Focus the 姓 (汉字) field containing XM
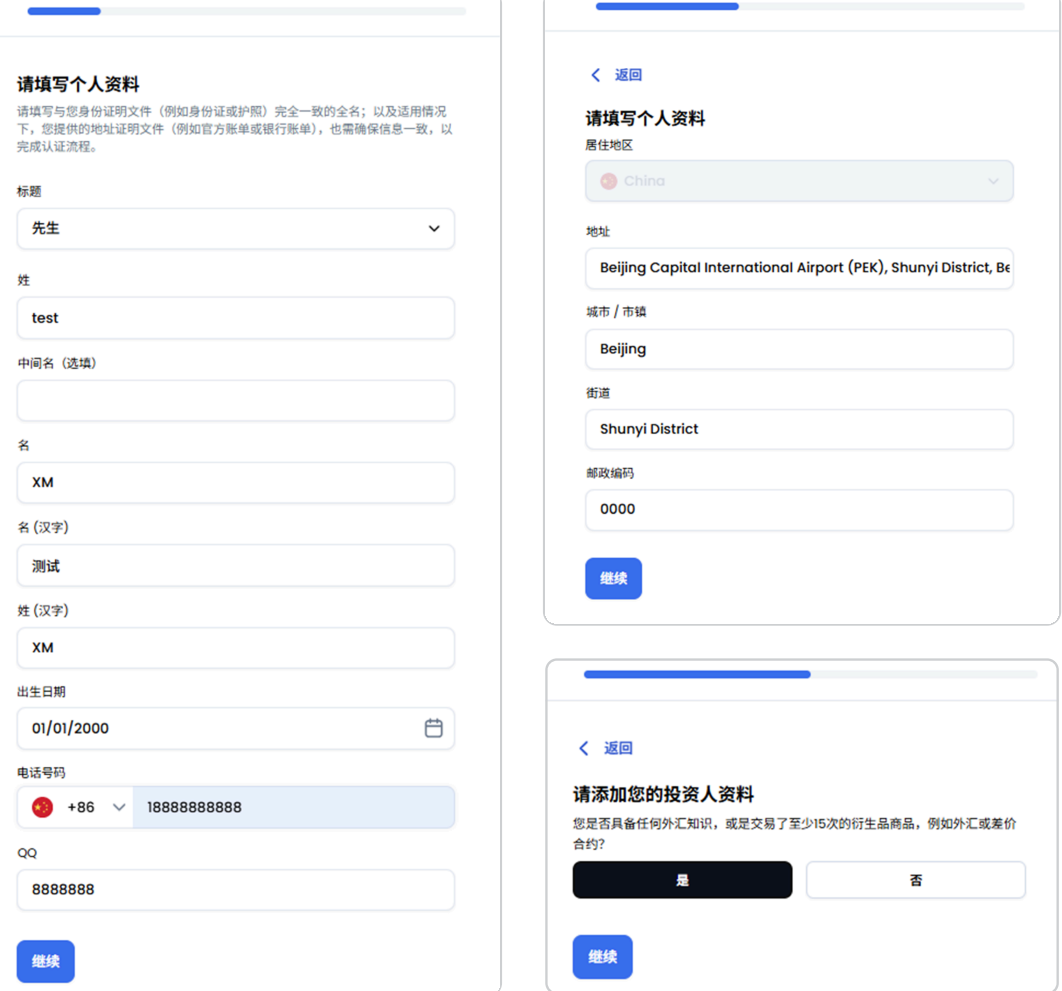 pos(236,648)
